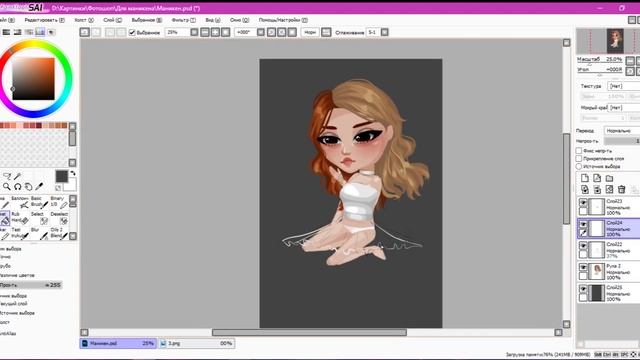Choose the Select pen tool
The width and height of the screenshot is (640, 360).
coord(40,218)
